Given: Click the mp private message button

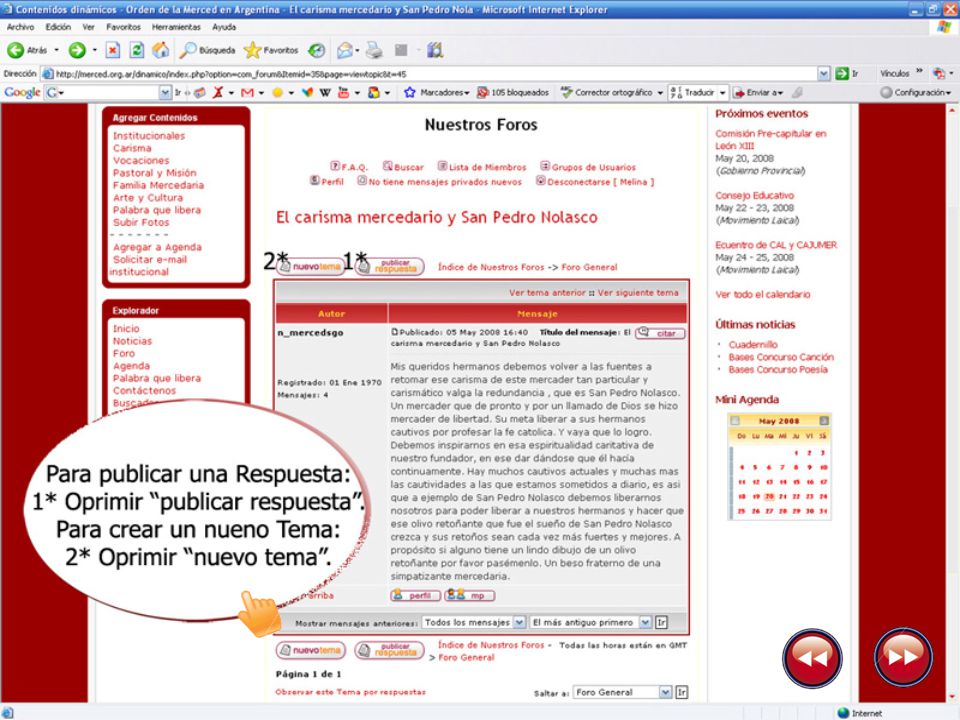Looking at the screenshot, I should point(470,595).
